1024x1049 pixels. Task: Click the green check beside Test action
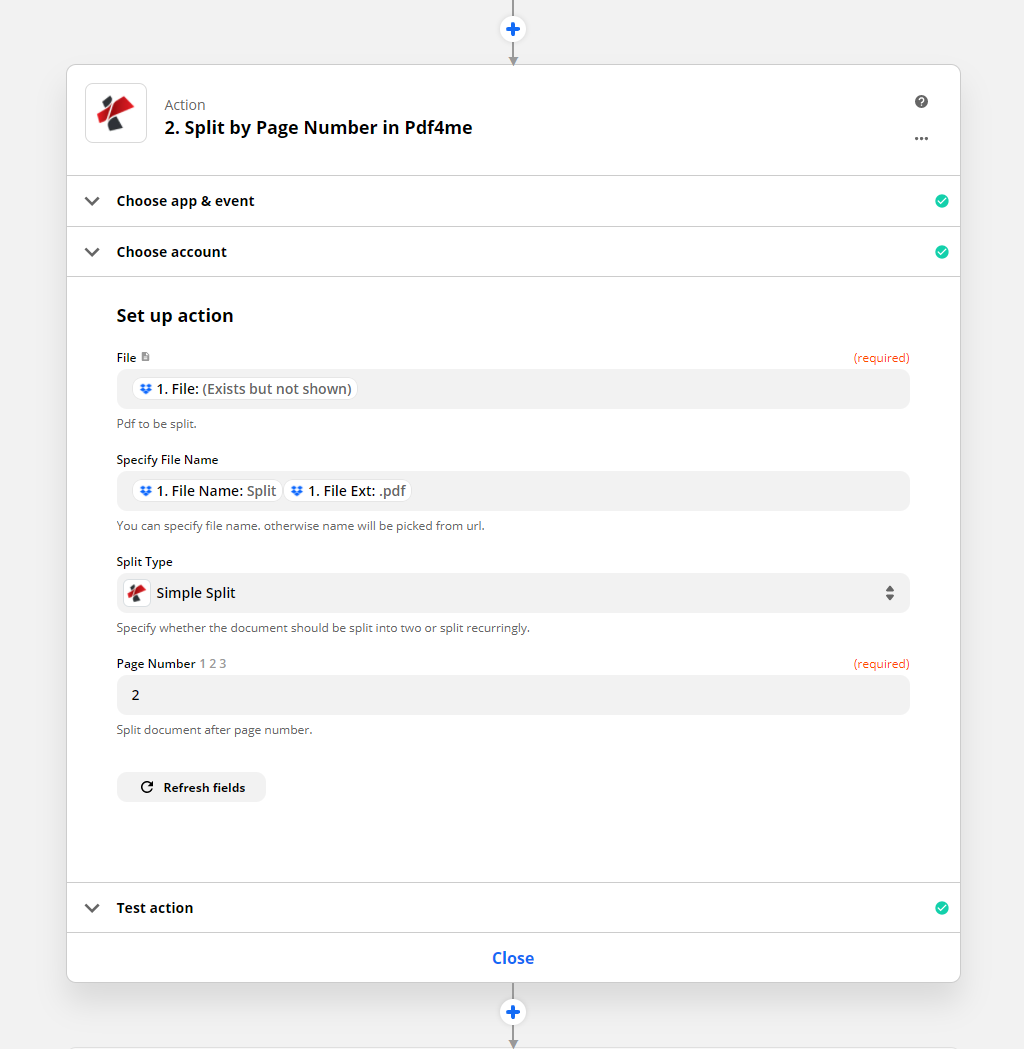point(941,908)
